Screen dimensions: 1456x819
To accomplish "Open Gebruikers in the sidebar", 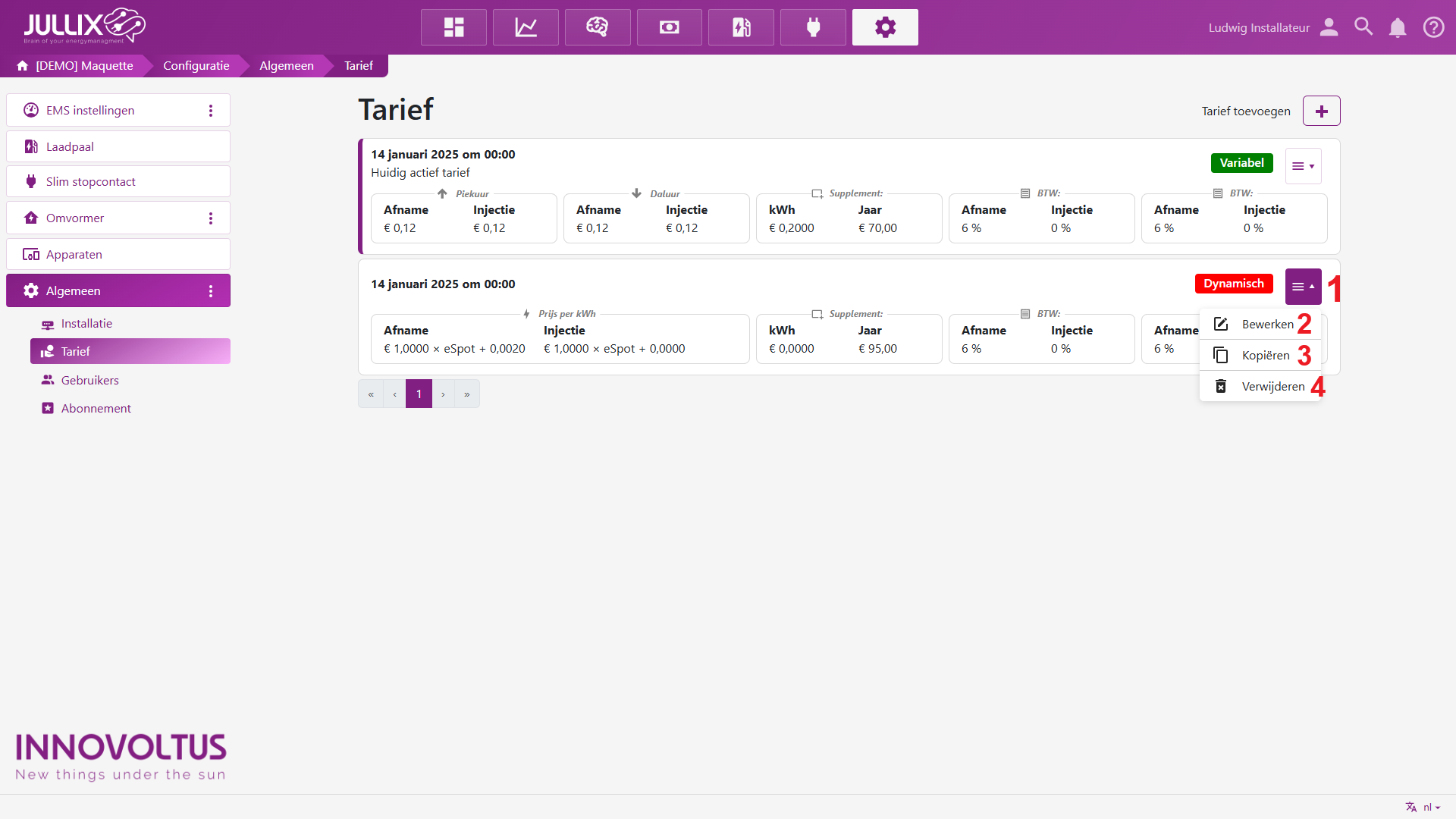I will [x=89, y=380].
